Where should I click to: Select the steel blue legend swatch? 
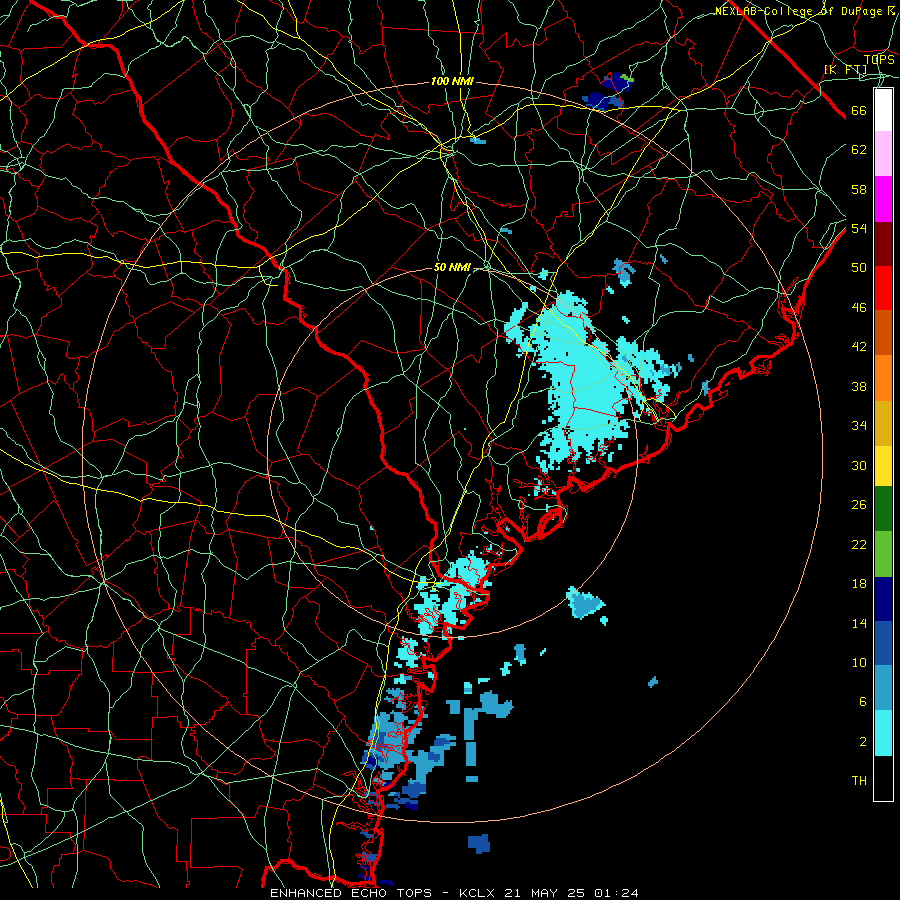(x=883, y=688)
